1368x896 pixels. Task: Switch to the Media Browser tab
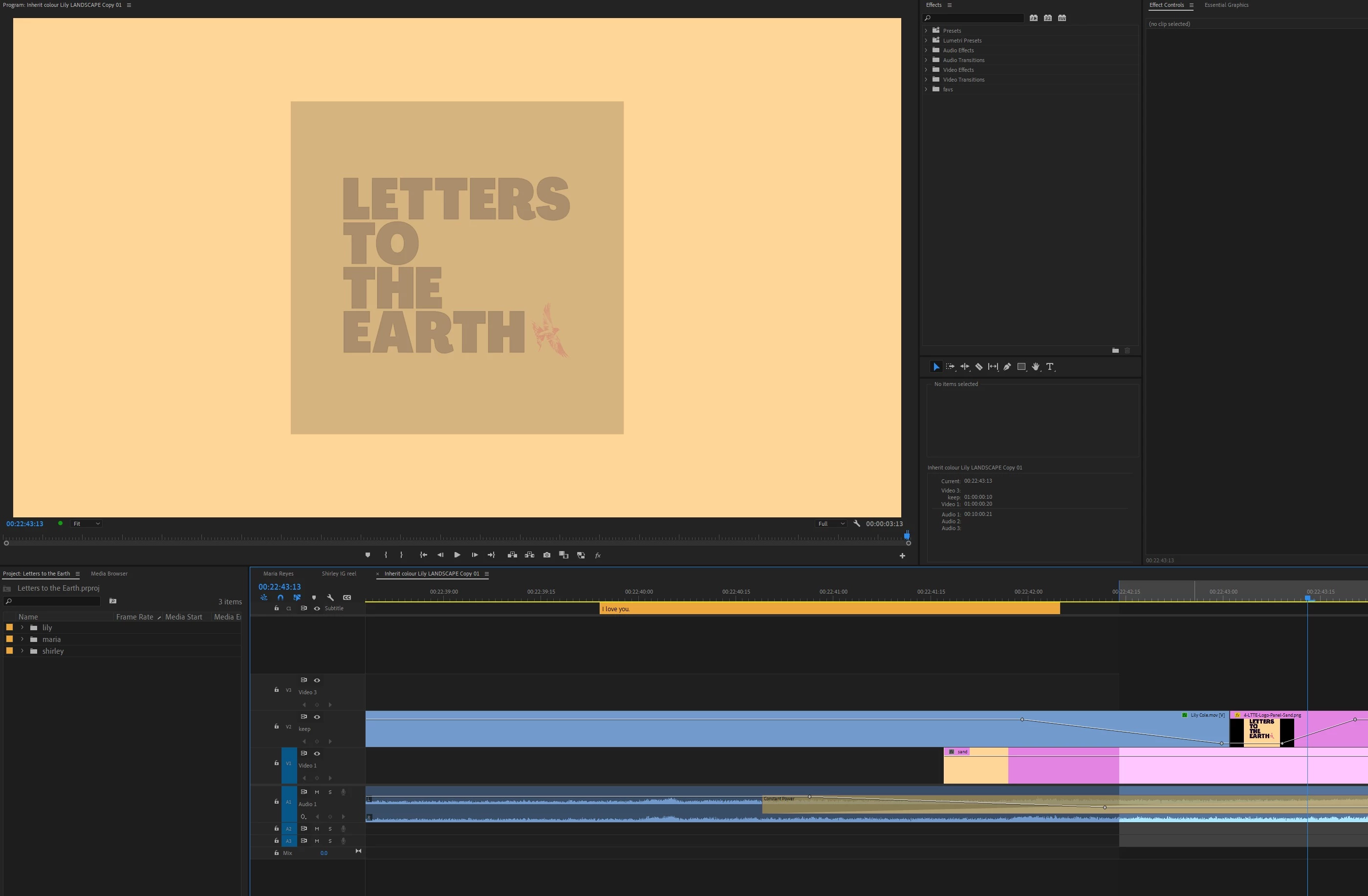[109, 574]
